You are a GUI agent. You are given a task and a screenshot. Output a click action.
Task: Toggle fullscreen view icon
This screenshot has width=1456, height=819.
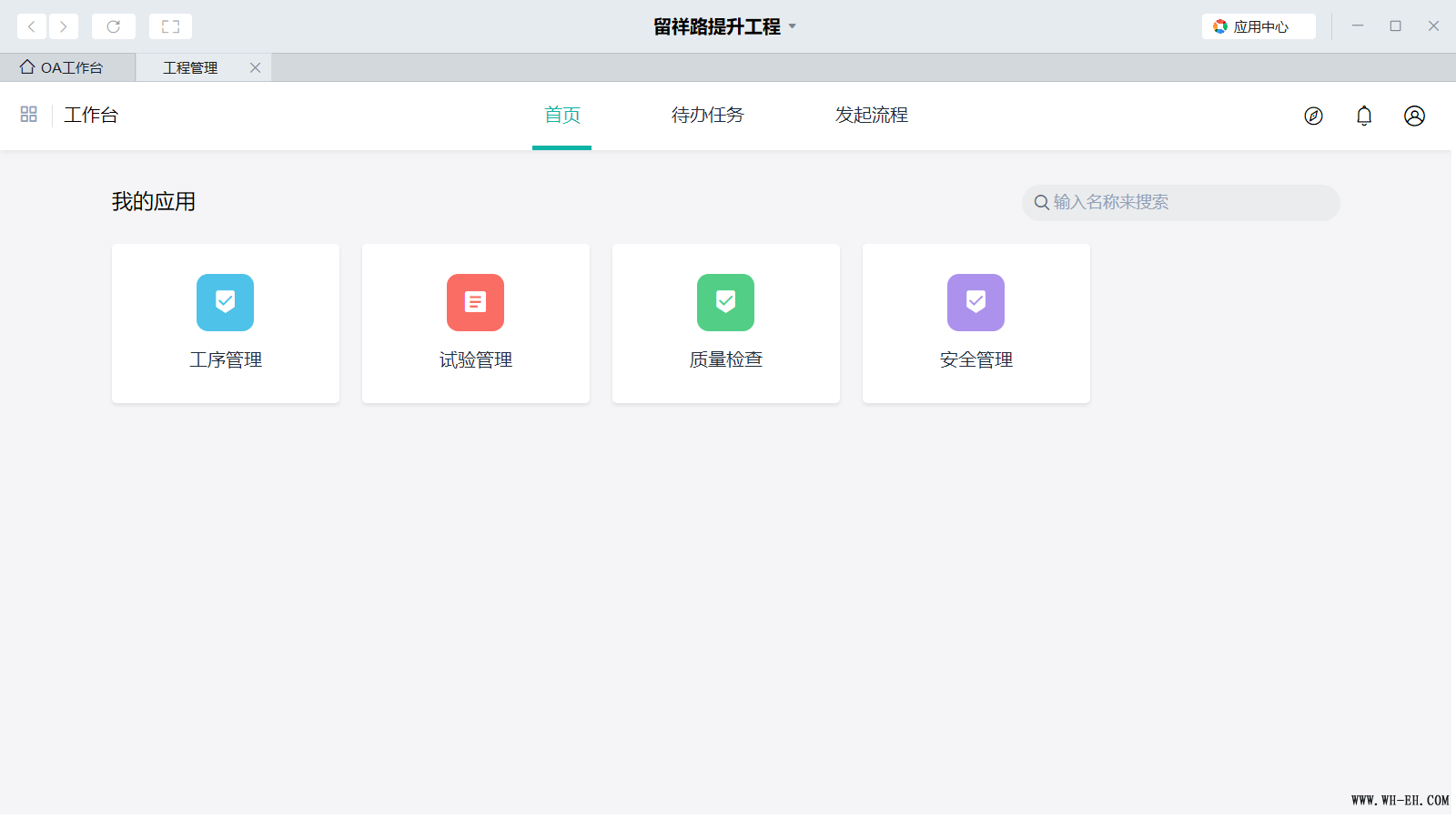pos(170,26)
